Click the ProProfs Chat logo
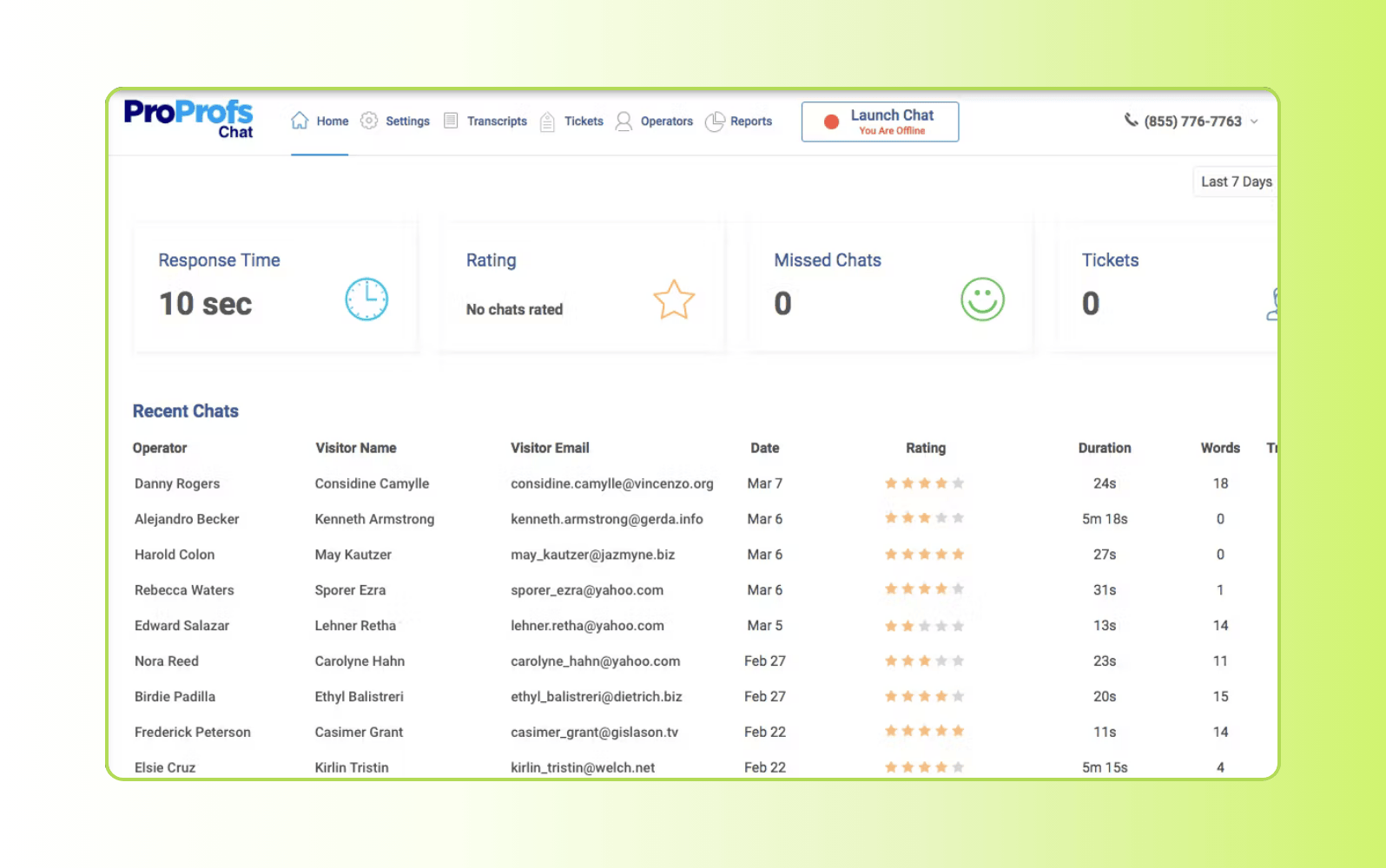The image size is (1386, 868). [188, 119]
